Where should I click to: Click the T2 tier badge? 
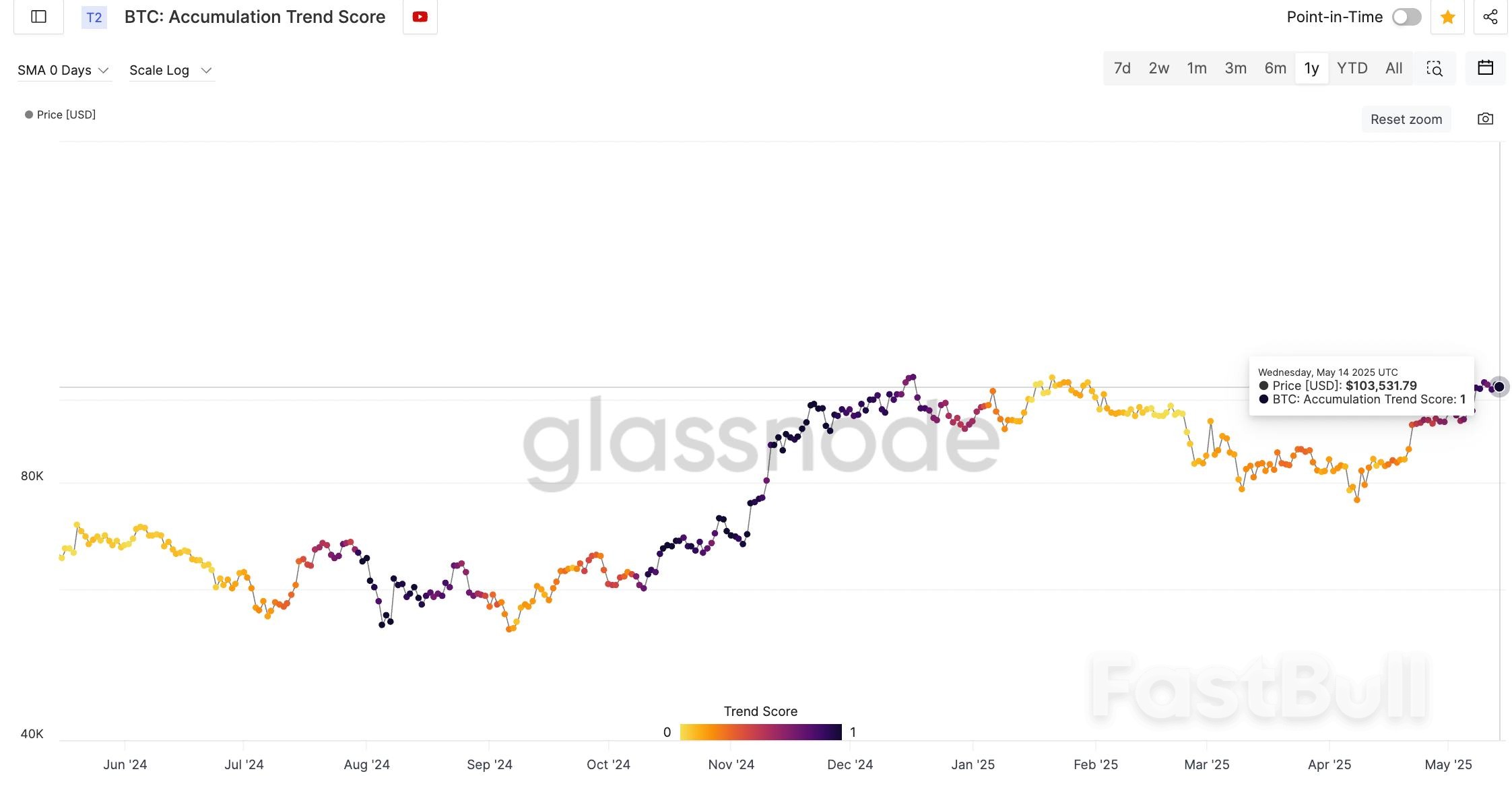[x=94, y=17]
